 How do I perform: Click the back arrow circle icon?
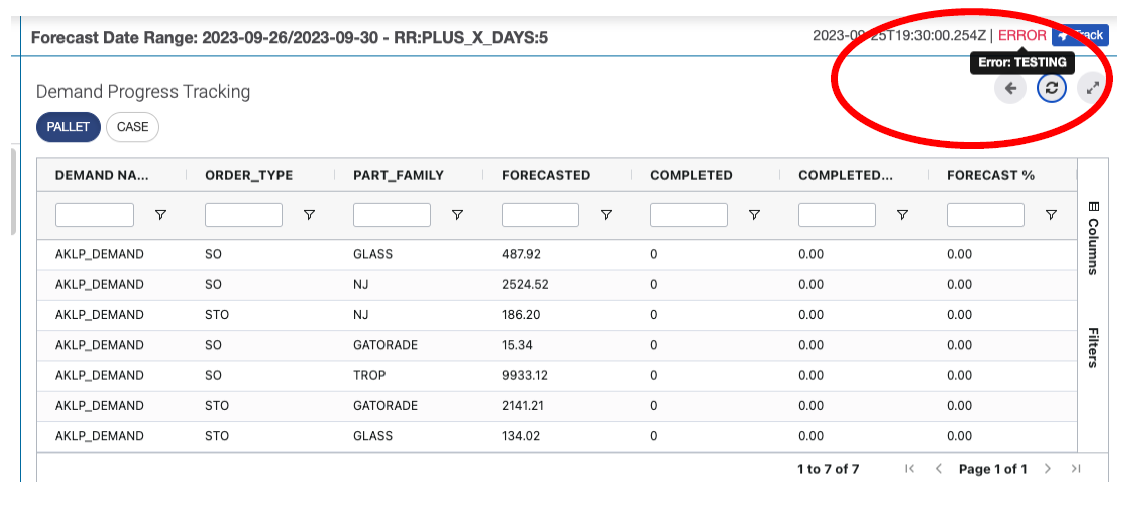coord(1010,89)
